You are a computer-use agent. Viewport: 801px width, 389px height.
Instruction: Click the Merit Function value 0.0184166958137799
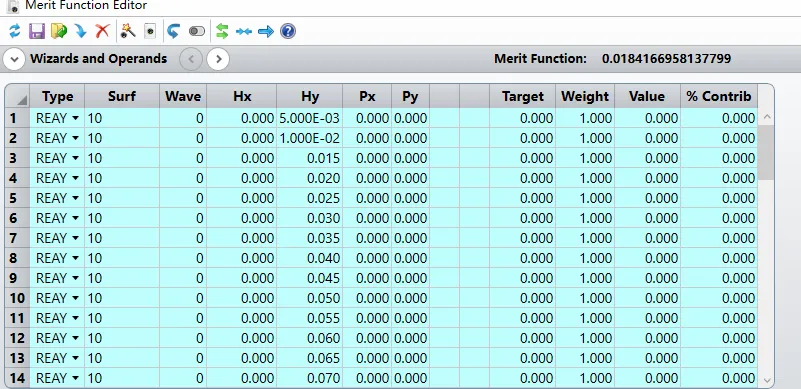666,59
